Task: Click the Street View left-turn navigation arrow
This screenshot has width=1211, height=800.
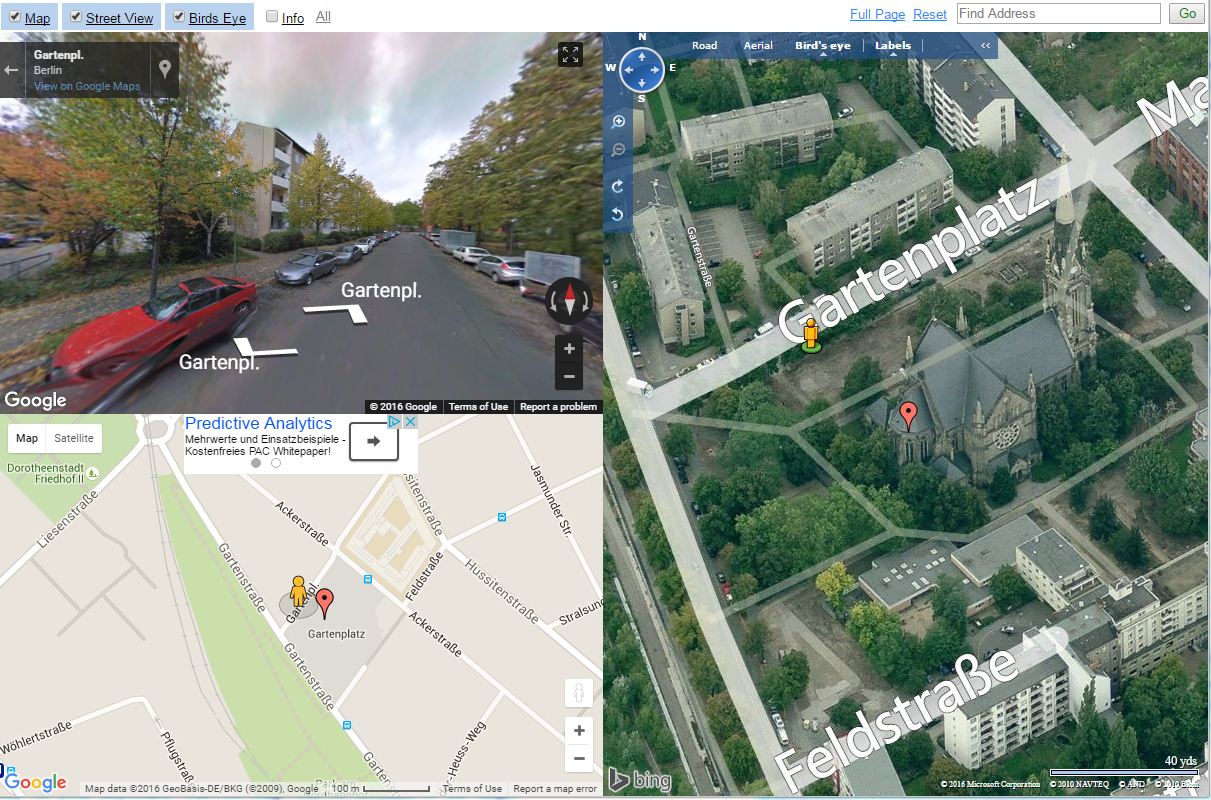Action: point(263,349)
